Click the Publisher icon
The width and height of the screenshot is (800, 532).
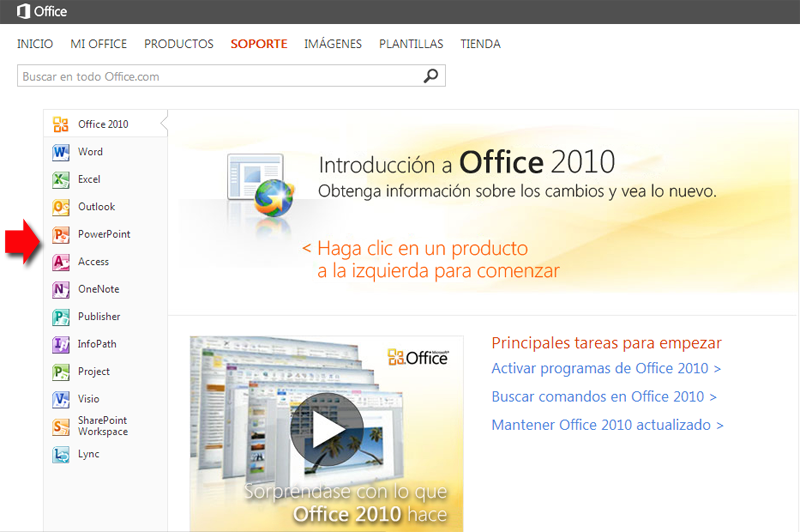click(x=61, y=317)
